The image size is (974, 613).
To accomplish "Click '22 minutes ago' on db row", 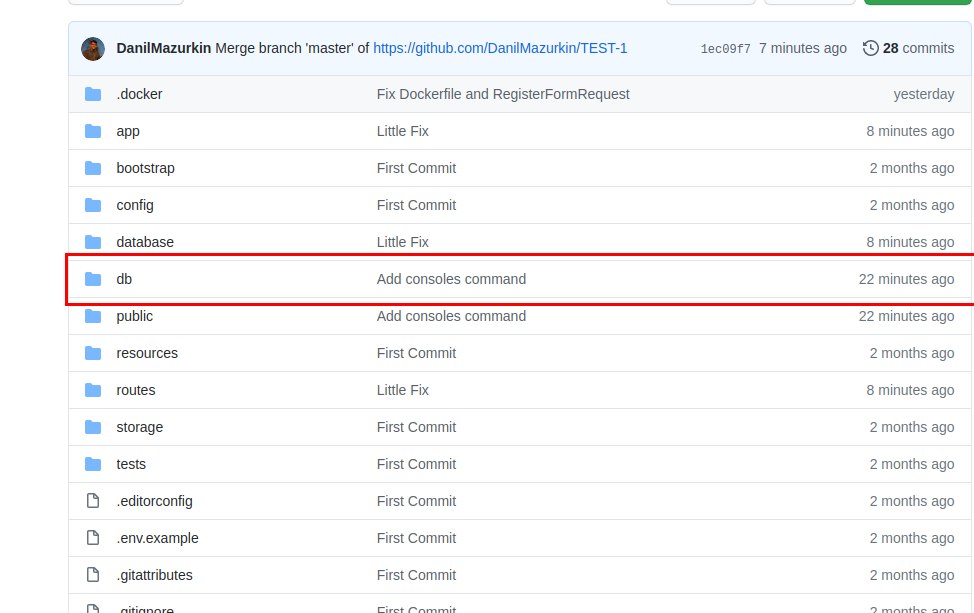I will [x=906, y=279].
